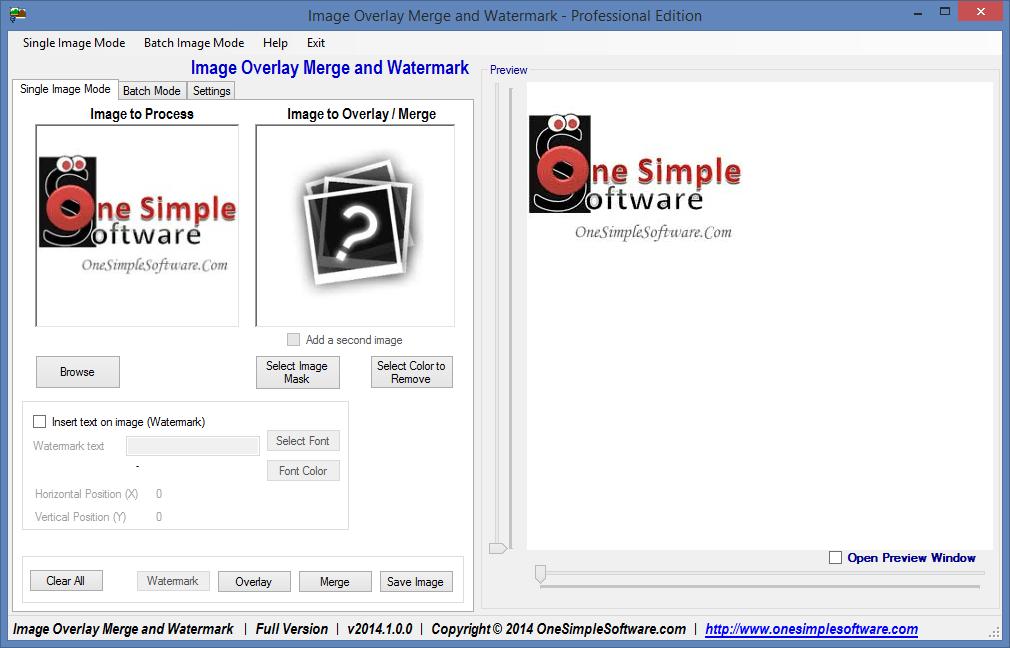Close the application window
1010x648 pixels.
click(x=981, y=12)
